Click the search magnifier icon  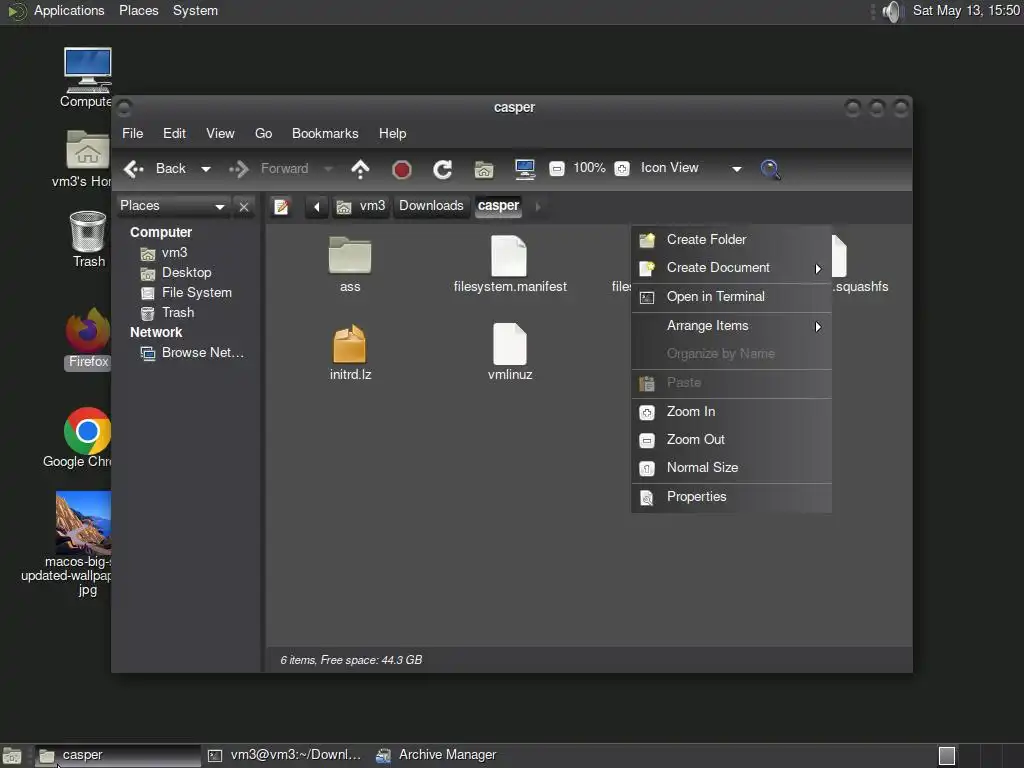(771, 169)
